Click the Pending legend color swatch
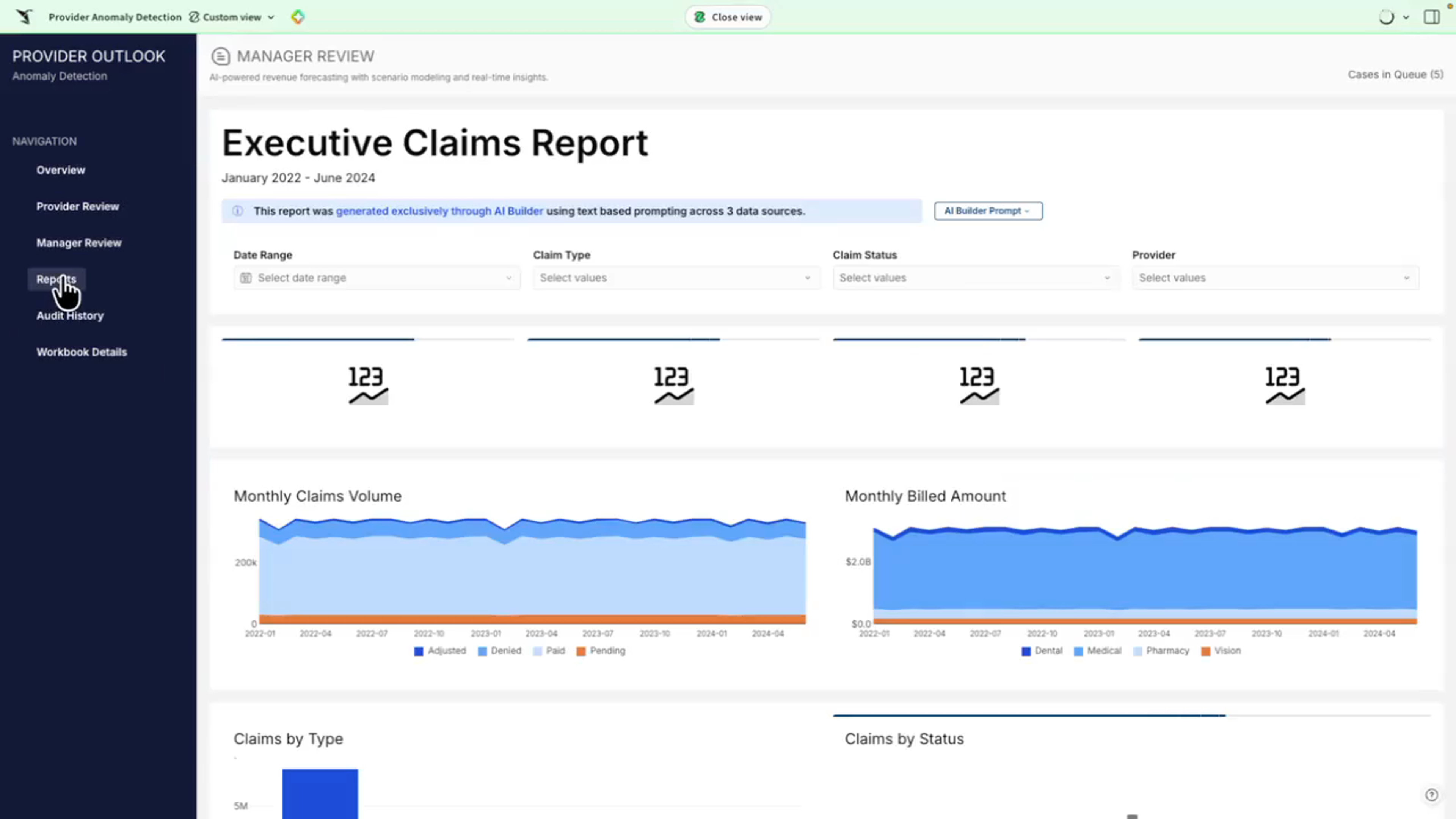Viewport: 1456px width, 819px height. click(581, 651)
